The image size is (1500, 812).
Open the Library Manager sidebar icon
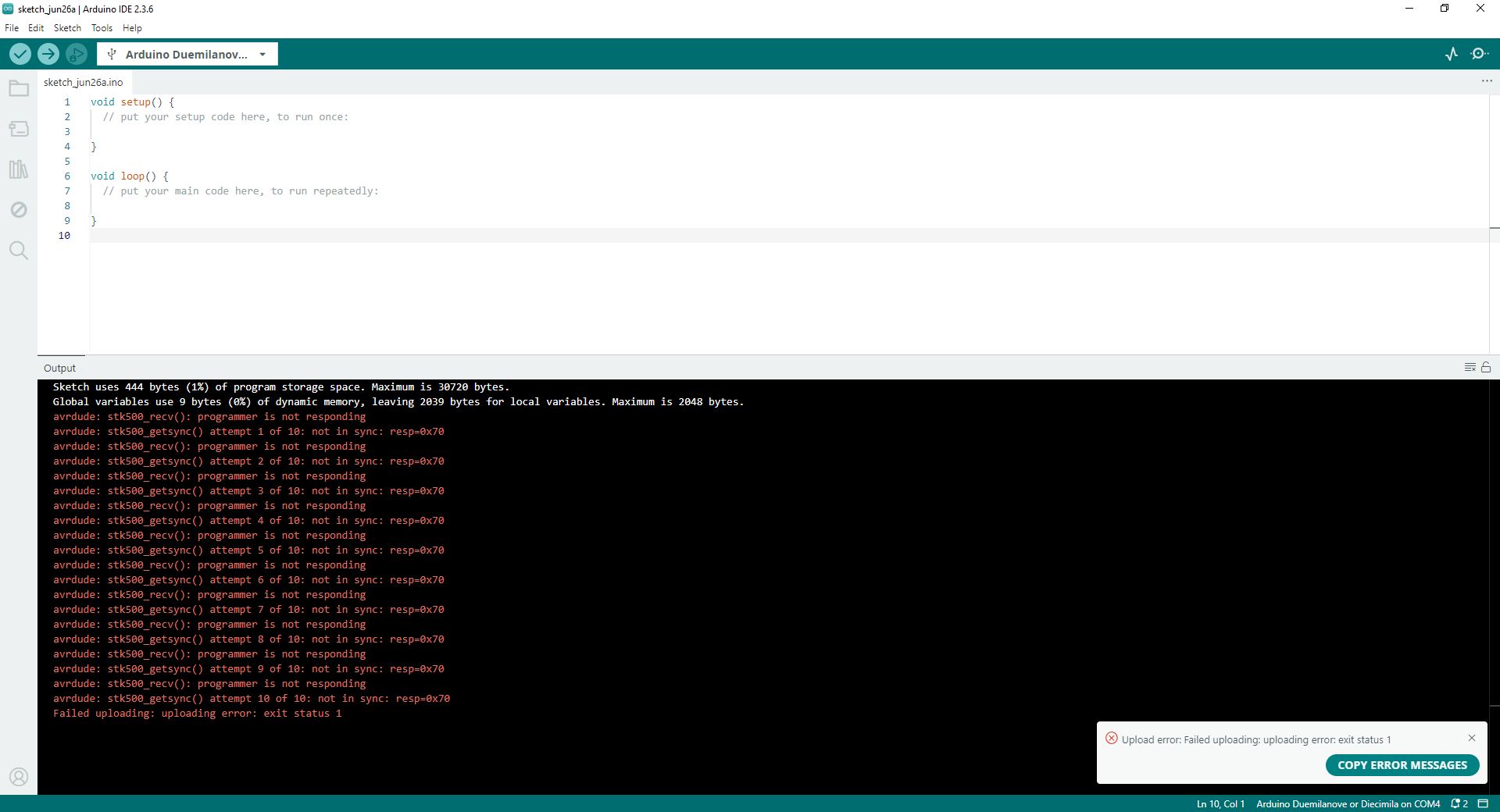(19, 169)
